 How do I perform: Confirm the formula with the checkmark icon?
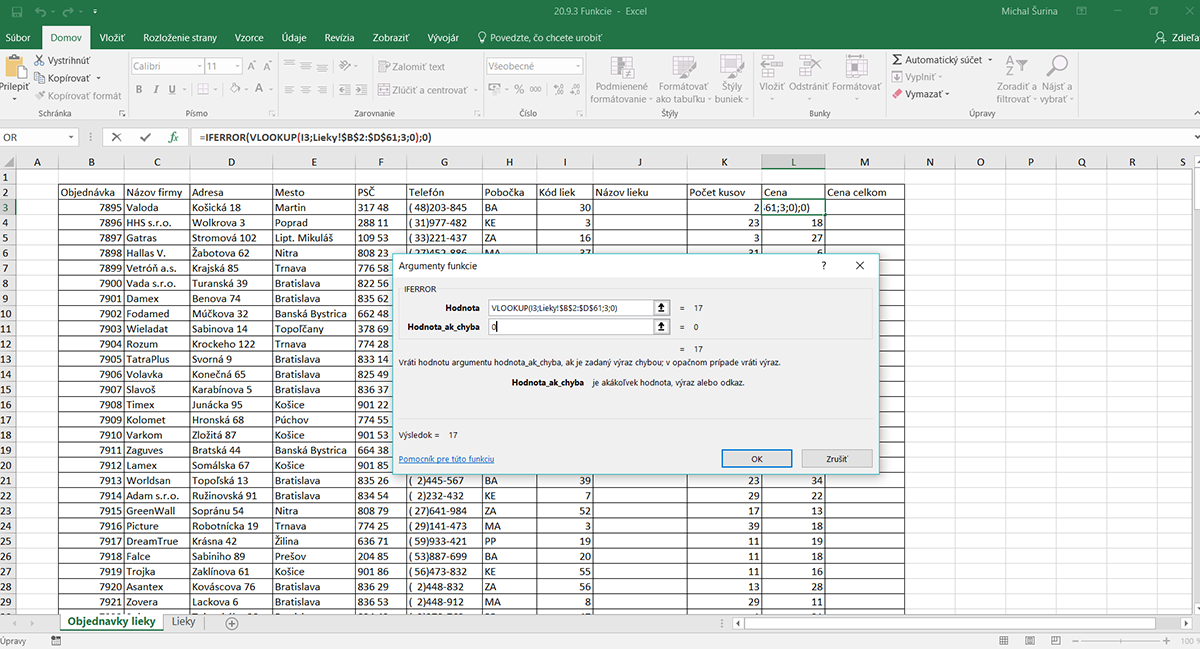point(145,137)
